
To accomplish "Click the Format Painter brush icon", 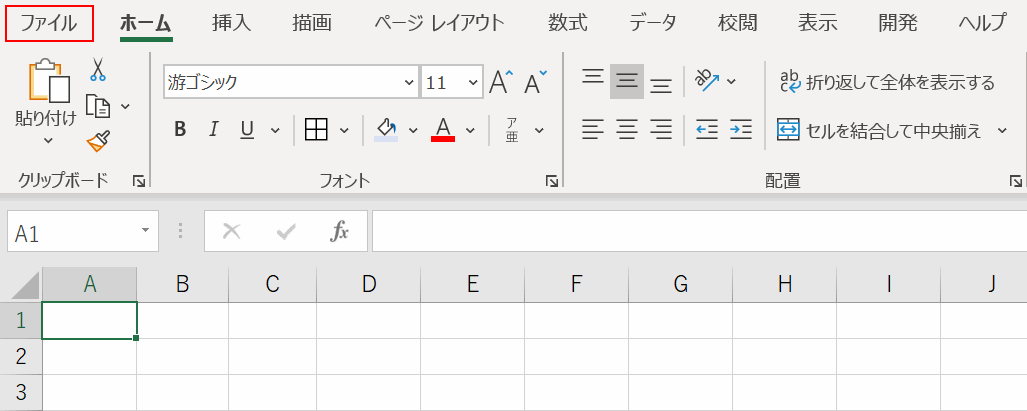I will click(97, 143).
